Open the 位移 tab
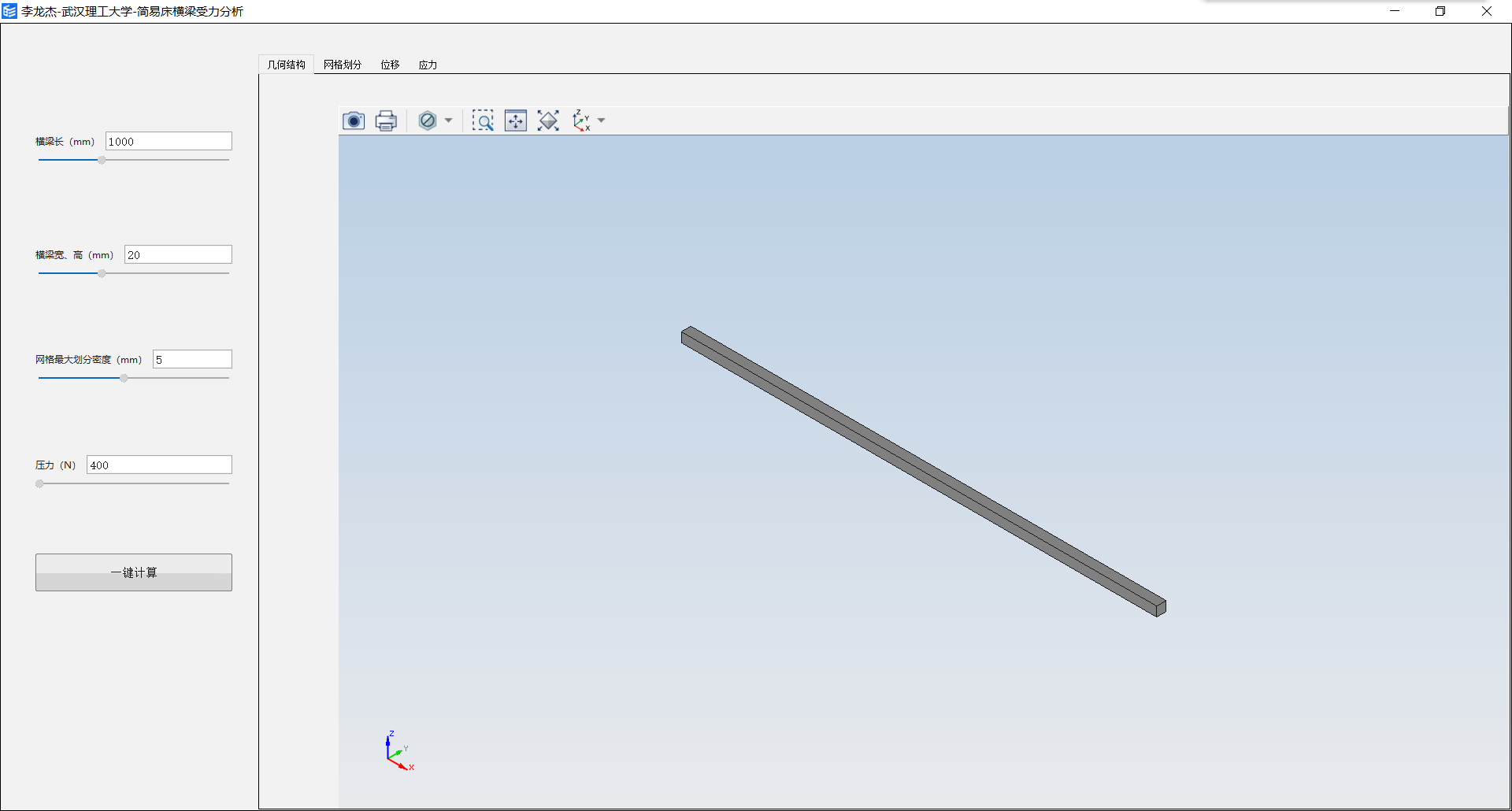This screenshot has height=811, width=1512. coord(390,65)
